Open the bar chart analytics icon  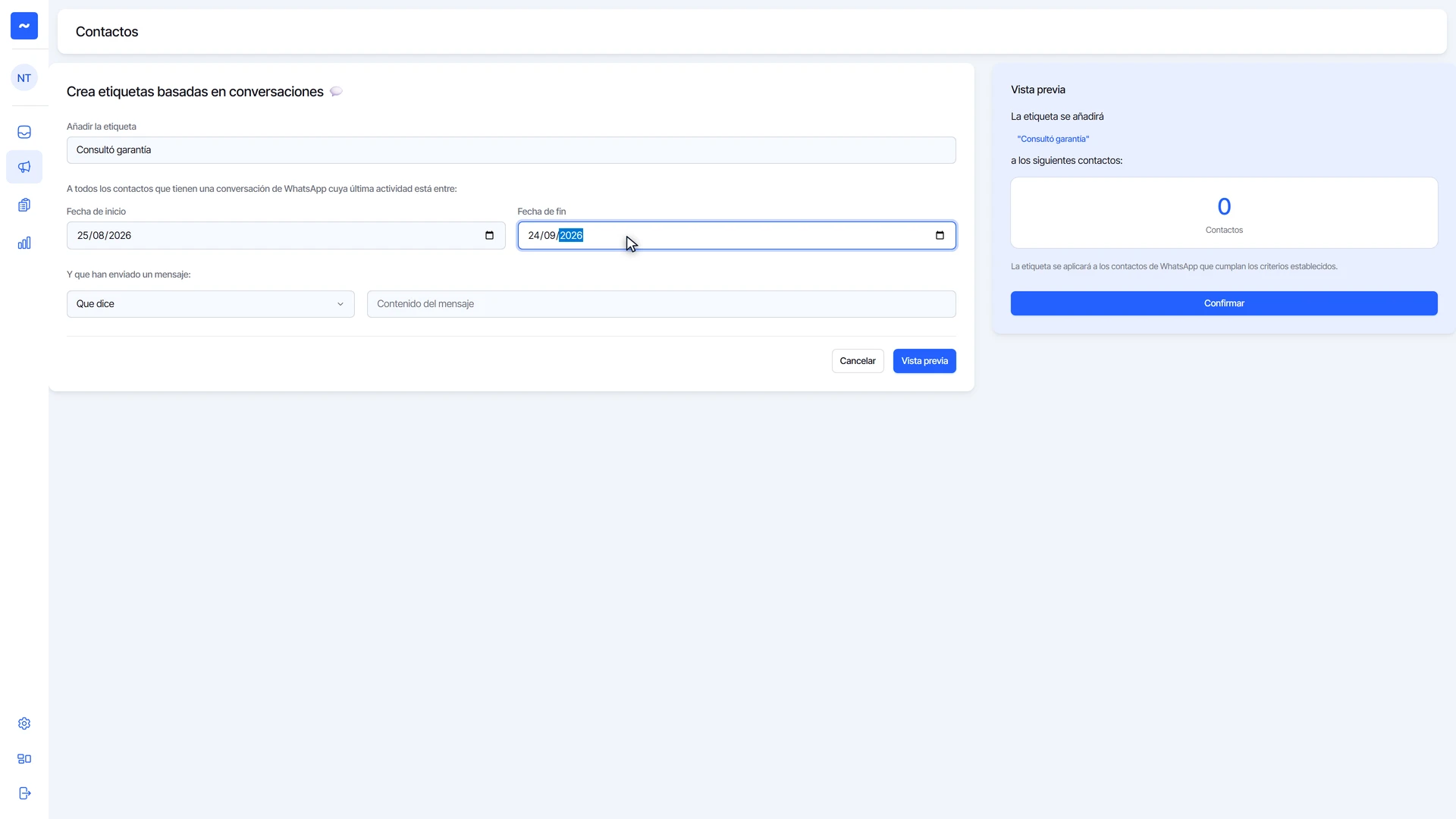click(24, 243)
